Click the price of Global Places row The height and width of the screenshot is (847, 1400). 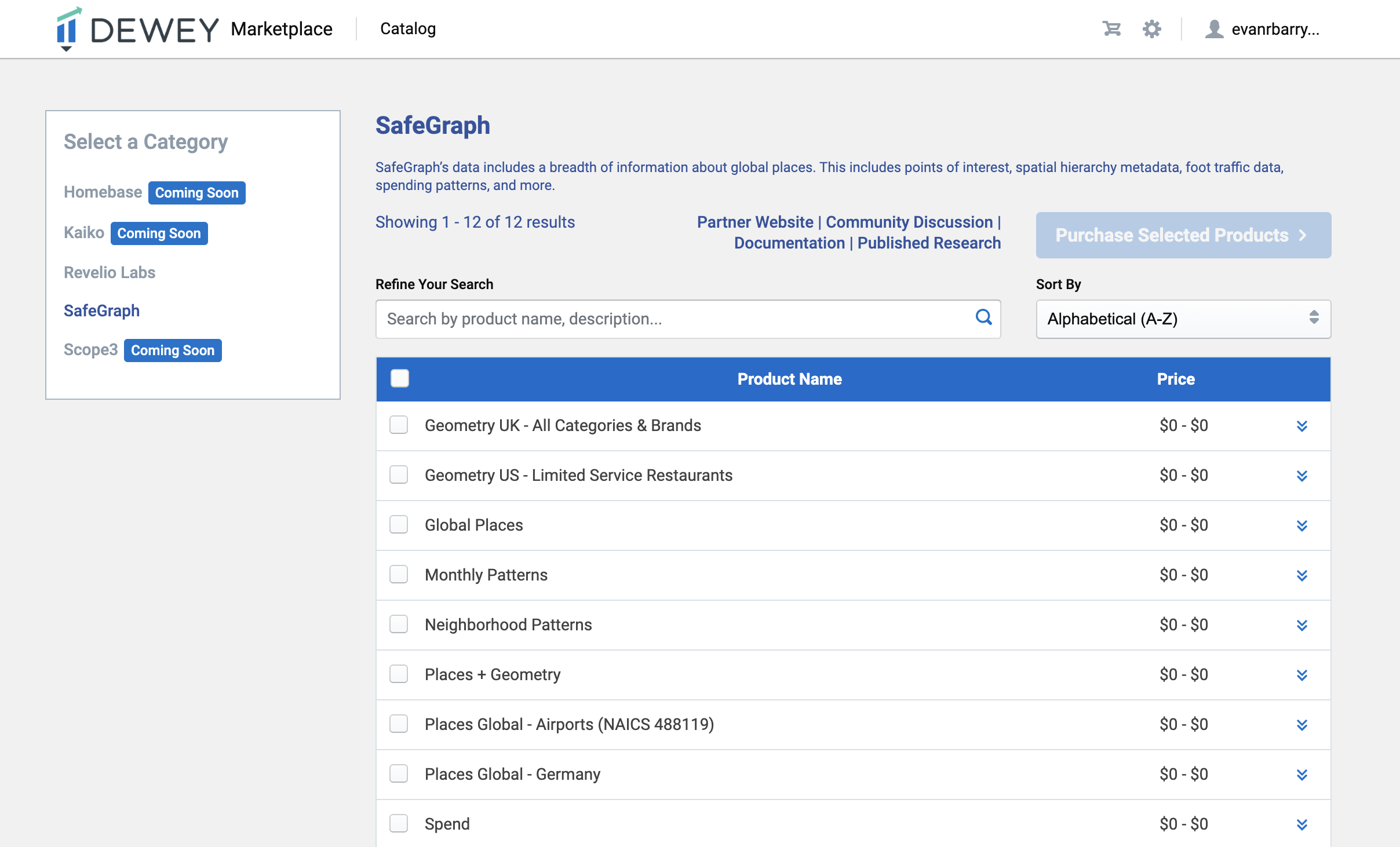tap(1184, 525)
